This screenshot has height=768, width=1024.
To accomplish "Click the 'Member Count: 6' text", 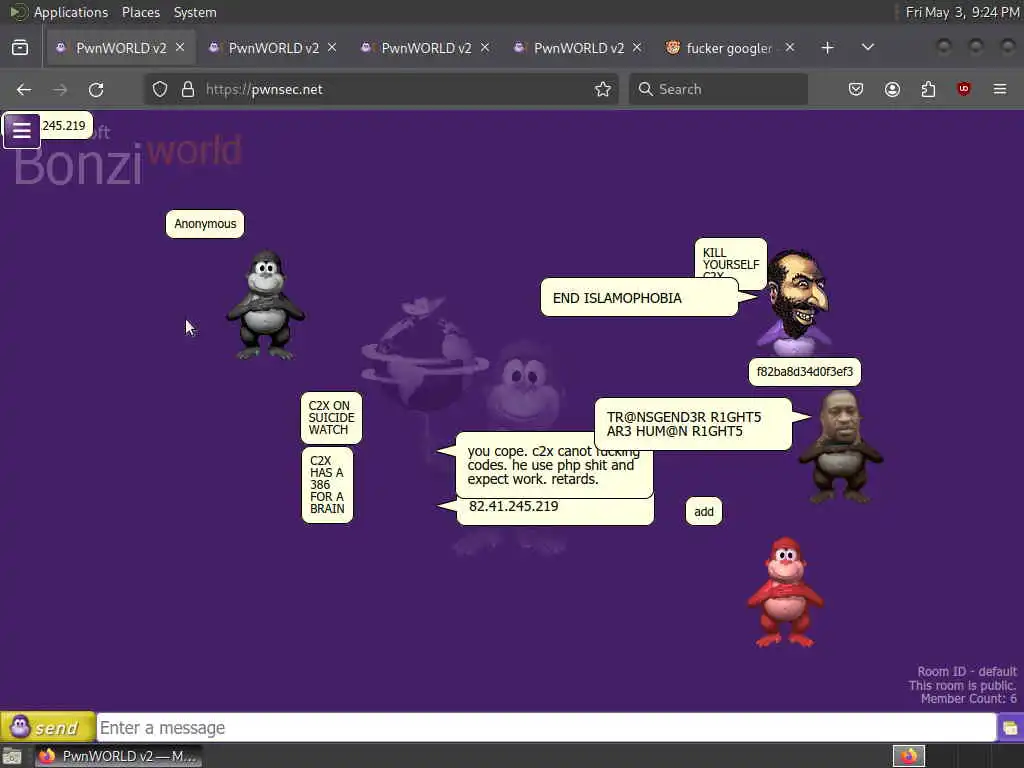I will coord(968,699).
